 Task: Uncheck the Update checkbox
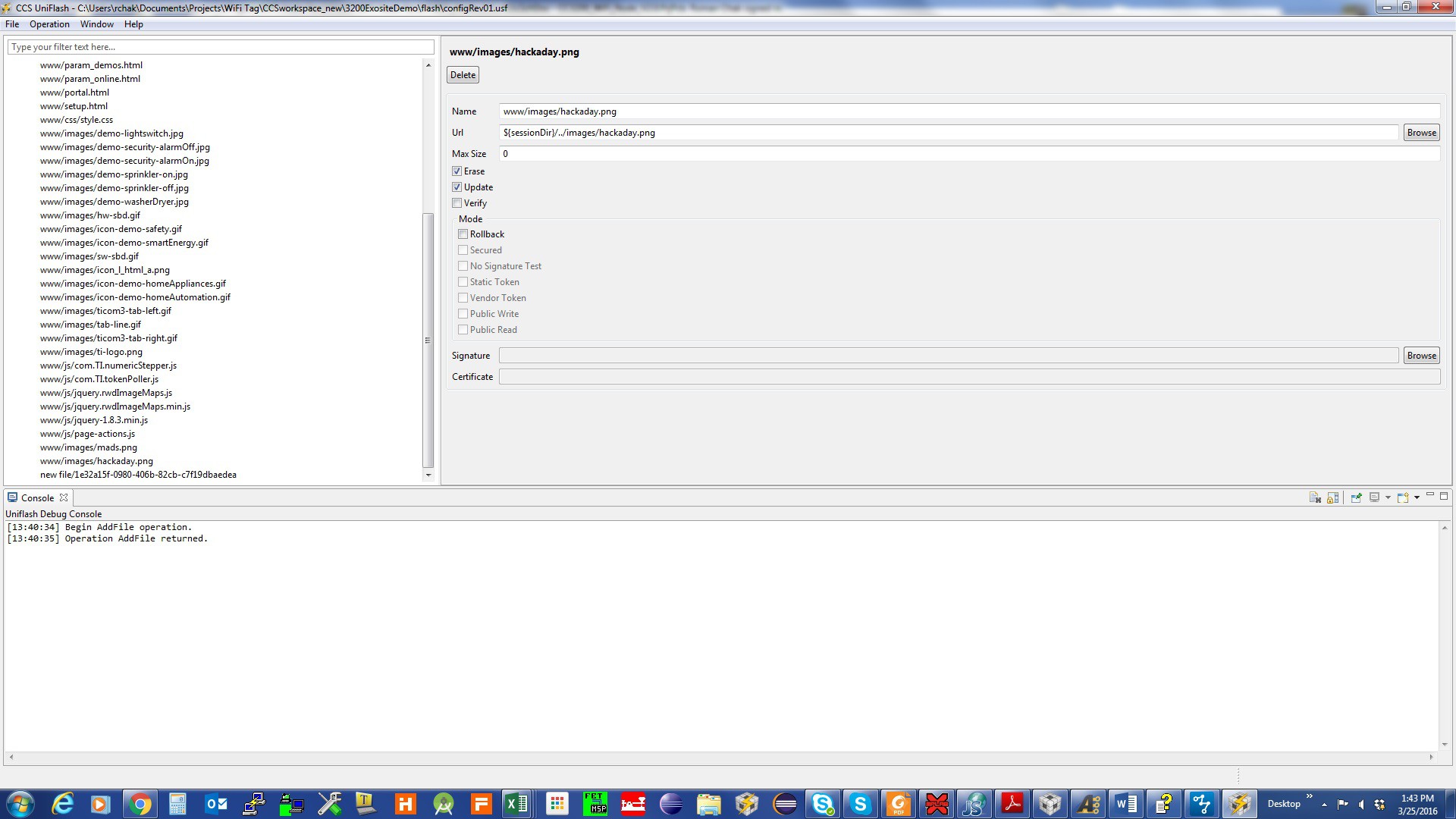point(457,187)
